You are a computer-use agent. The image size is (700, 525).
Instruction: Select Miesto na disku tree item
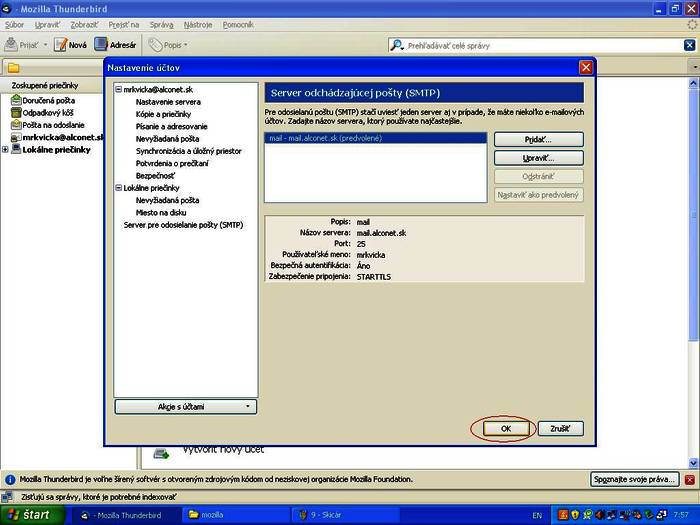[161, 212]
